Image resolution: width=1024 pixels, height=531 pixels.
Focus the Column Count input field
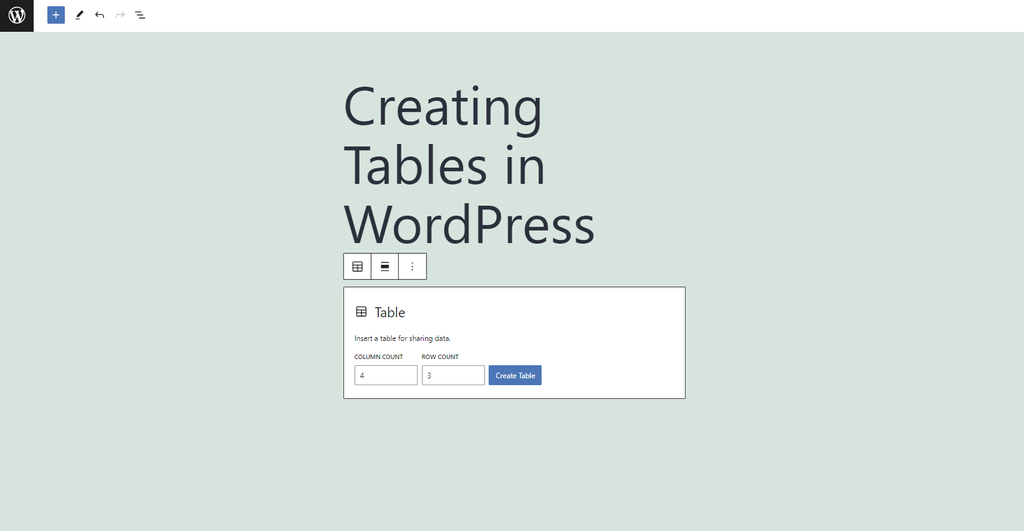385,375
